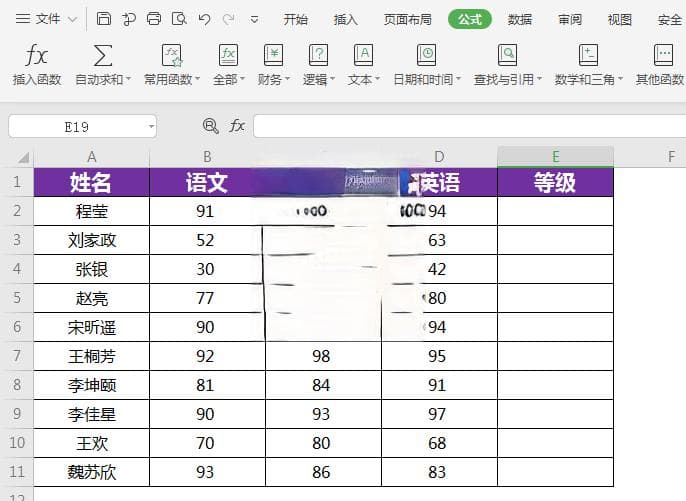Click the fx button next to formula bar
The width and height of the screenshot is (686, 501).
[x=237, y=126]
